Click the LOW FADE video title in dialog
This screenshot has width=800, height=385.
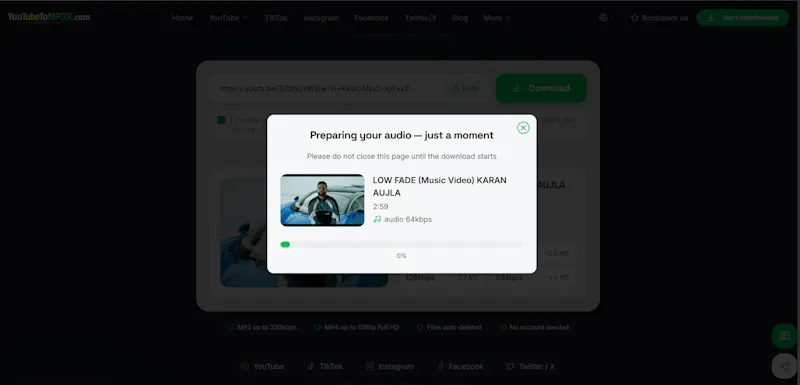(x=440, y=187)
